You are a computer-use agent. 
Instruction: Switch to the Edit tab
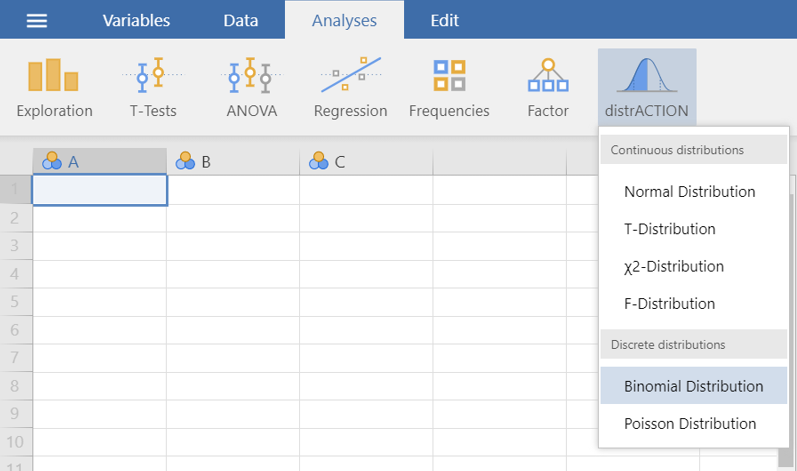click(444, 21)
